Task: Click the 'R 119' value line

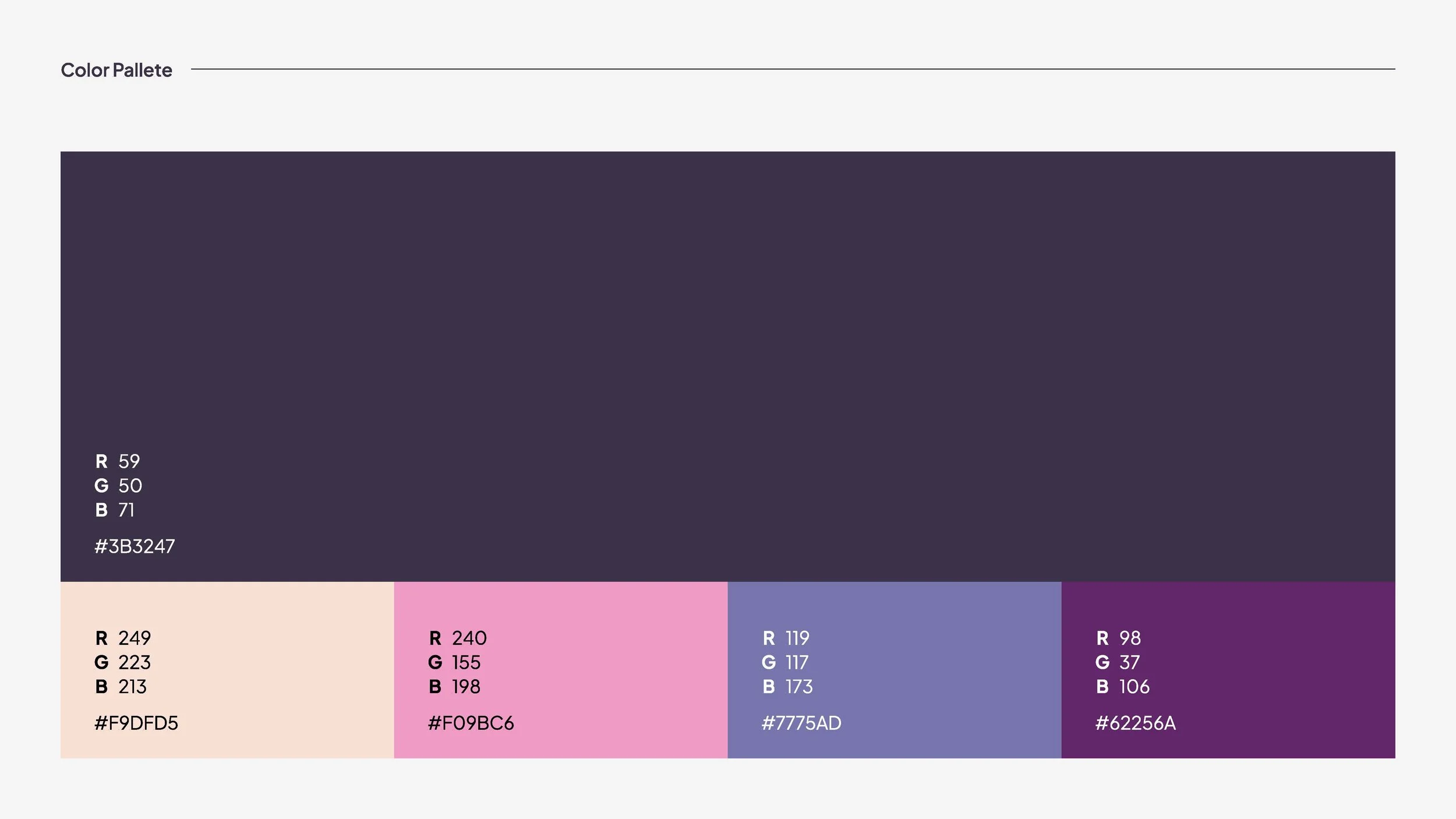Action: coord(786,638)
